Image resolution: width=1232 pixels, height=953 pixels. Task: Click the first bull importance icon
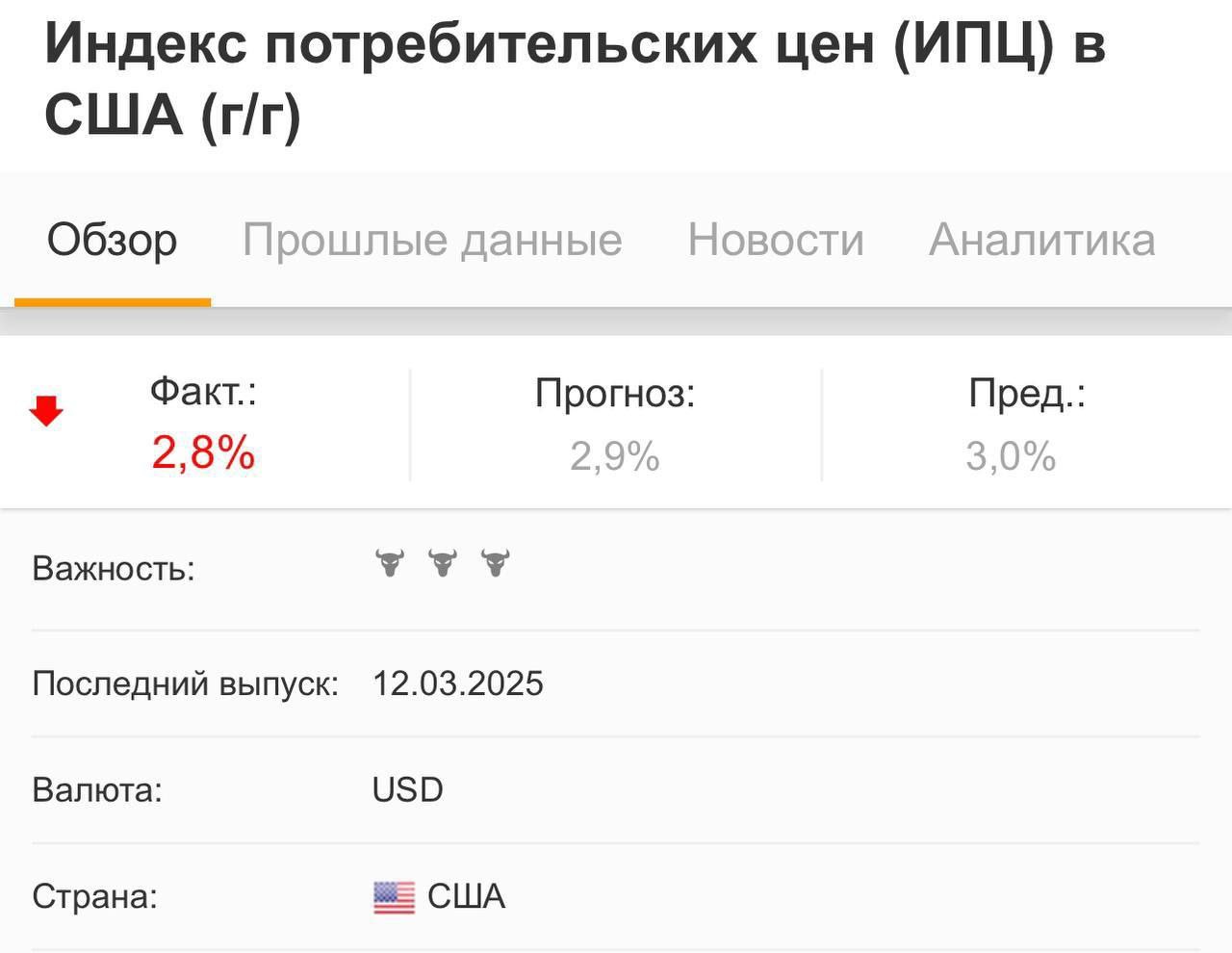pos(390,563)
